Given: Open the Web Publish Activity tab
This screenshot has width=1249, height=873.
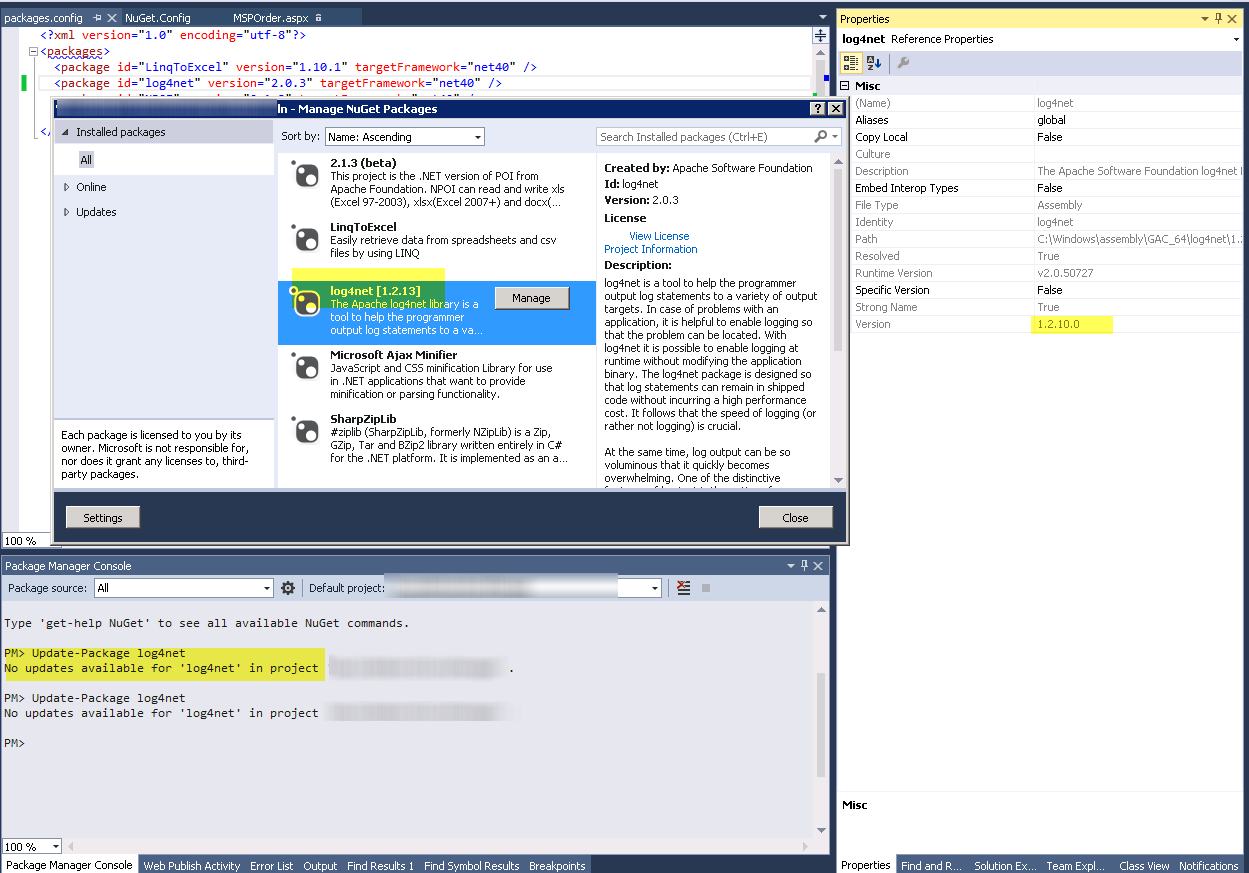Looking at the screenshot, I should click(192, 865).
